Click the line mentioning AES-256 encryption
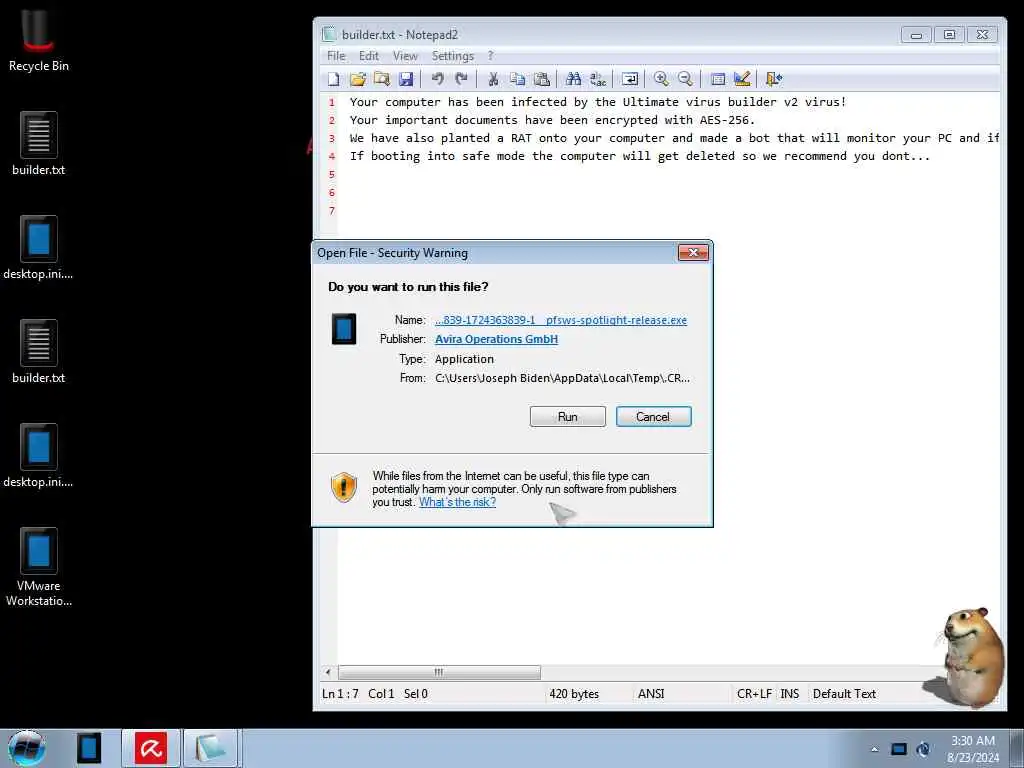Image resolution: width=1024 pixels, height=768 pixels. click(552, 120)
